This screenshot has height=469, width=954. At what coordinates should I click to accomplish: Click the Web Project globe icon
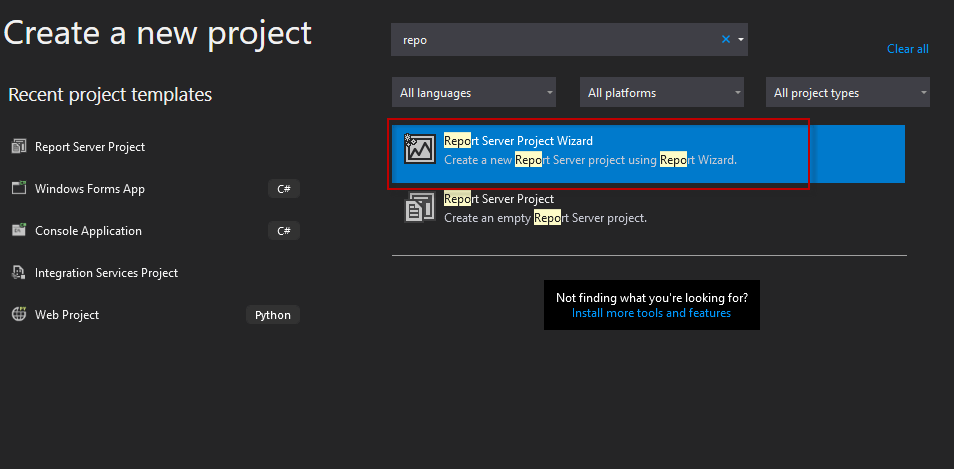[18, 314]
